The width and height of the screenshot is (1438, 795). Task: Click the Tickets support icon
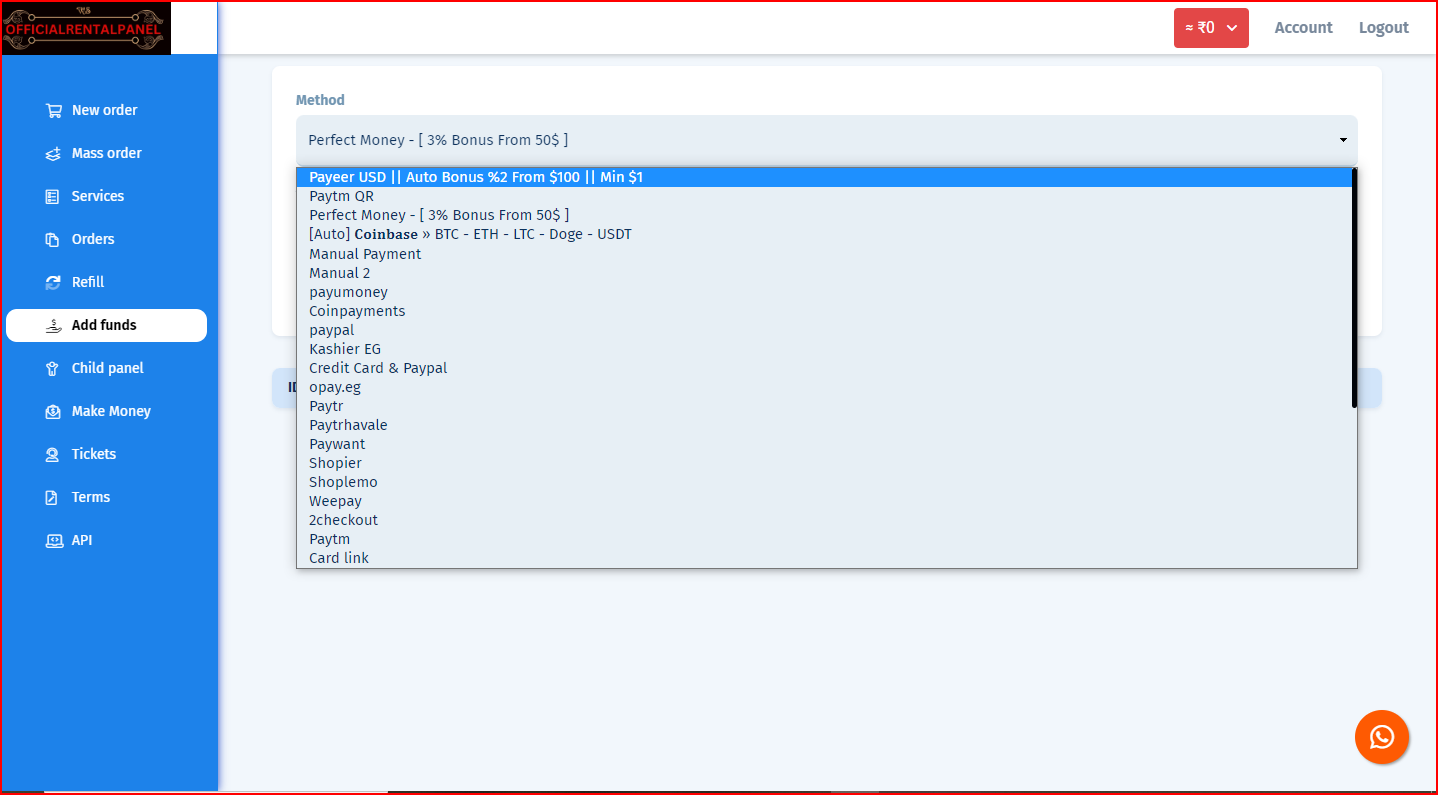(x=53, y=455)
